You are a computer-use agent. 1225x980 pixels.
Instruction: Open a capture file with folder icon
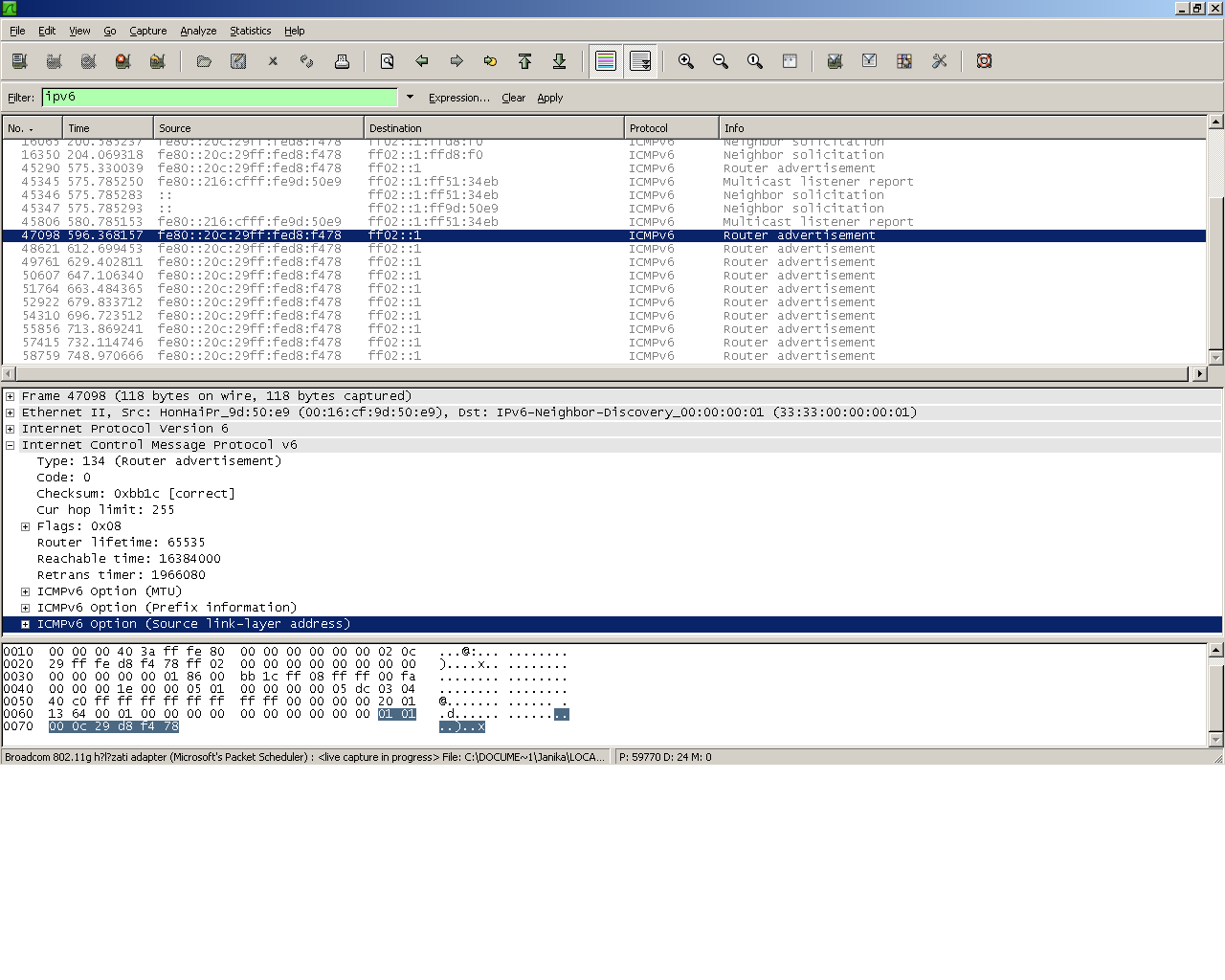pos(204,61)
